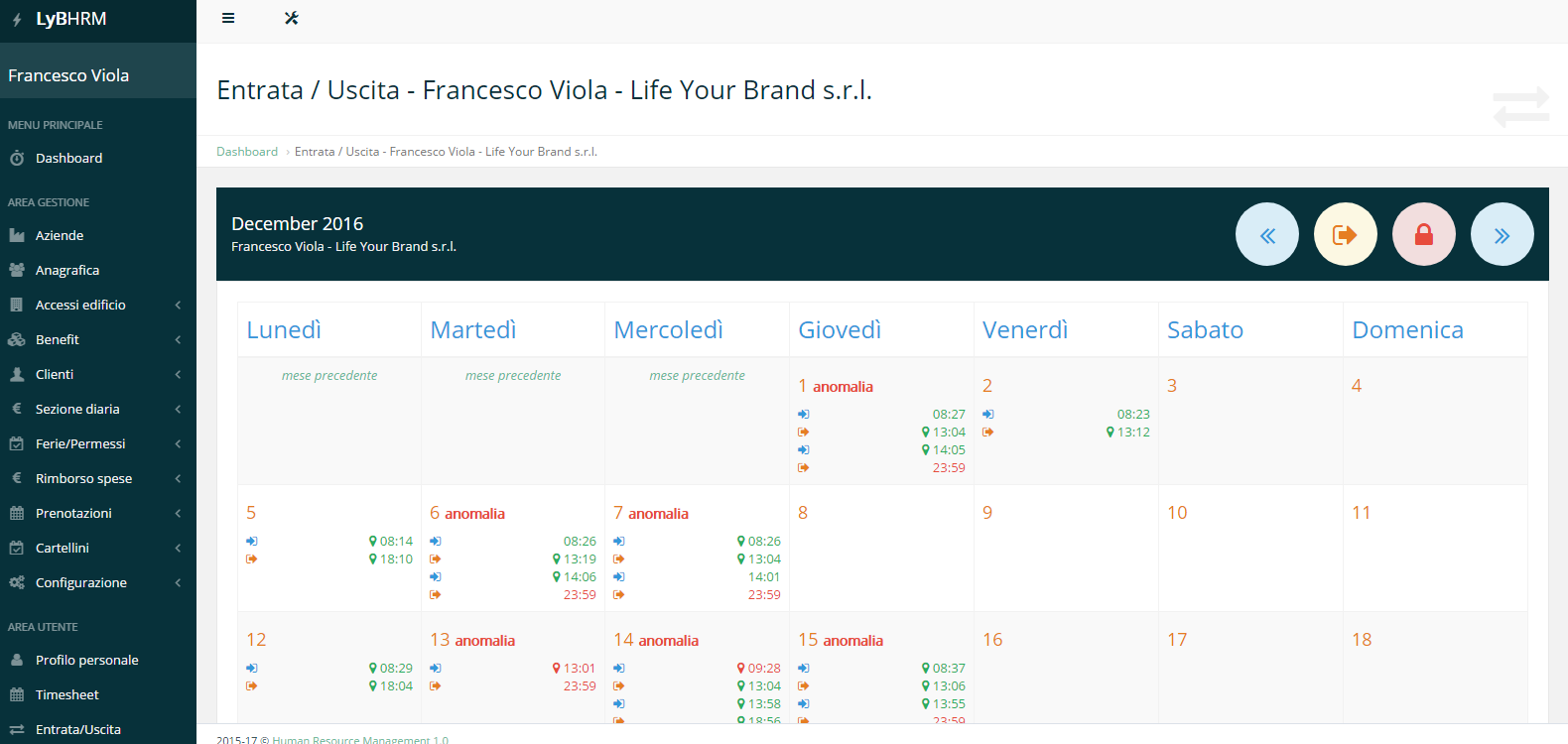Click exit icon beside 18:10 on day 5

(252, 558)
